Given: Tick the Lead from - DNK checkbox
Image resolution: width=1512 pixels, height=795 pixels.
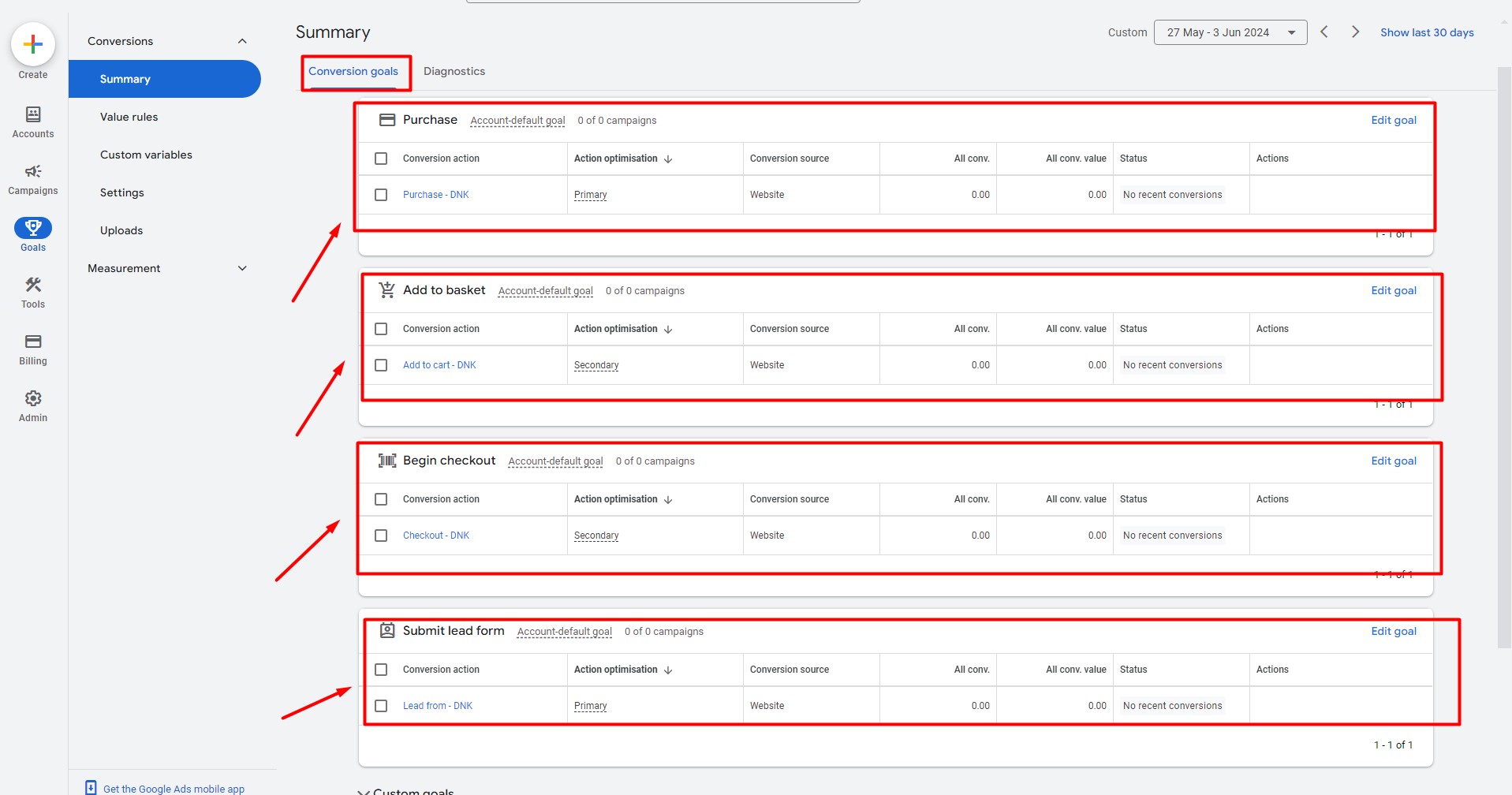Looking at the screenshot, I should pos(381,706).
